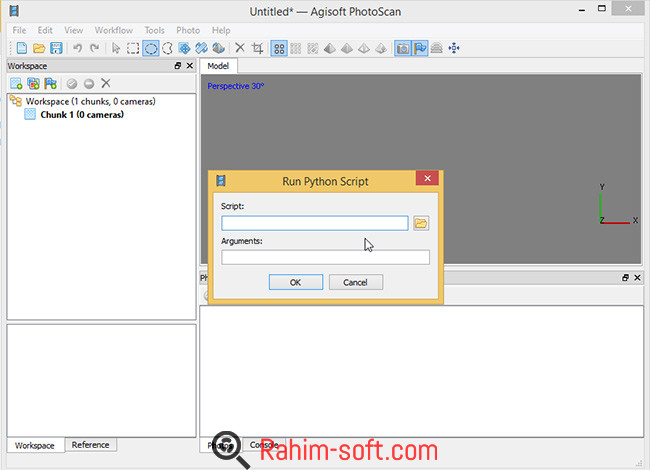Switch to Dense Cloud Classes view

pos(313,48)
